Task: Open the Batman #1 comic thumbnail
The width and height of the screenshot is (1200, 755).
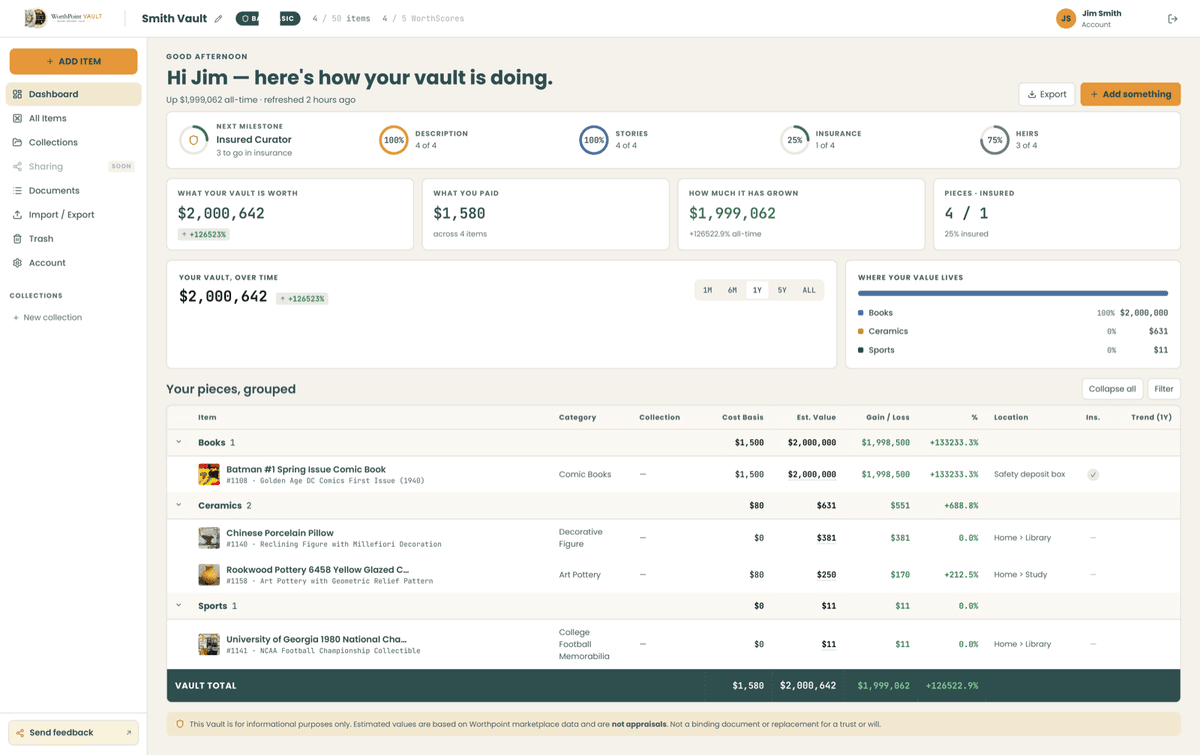Action: [209, 475]
